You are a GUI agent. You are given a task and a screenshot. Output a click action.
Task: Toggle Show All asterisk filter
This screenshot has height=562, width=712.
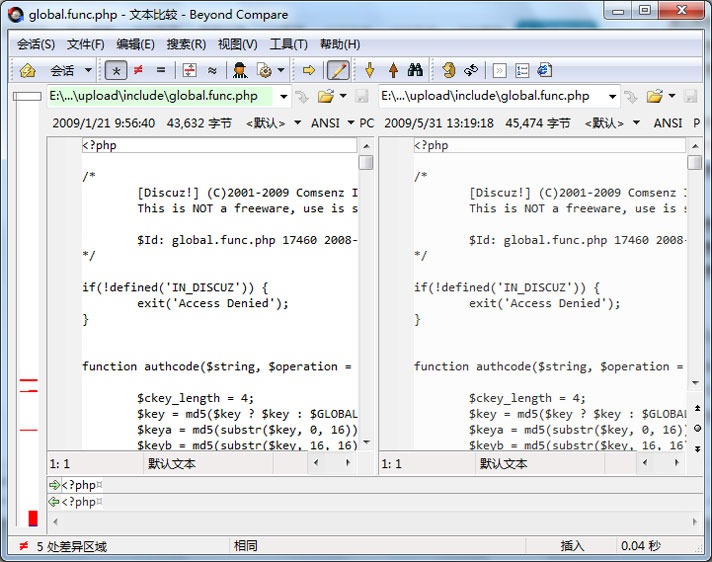click(x=116, y=70)
